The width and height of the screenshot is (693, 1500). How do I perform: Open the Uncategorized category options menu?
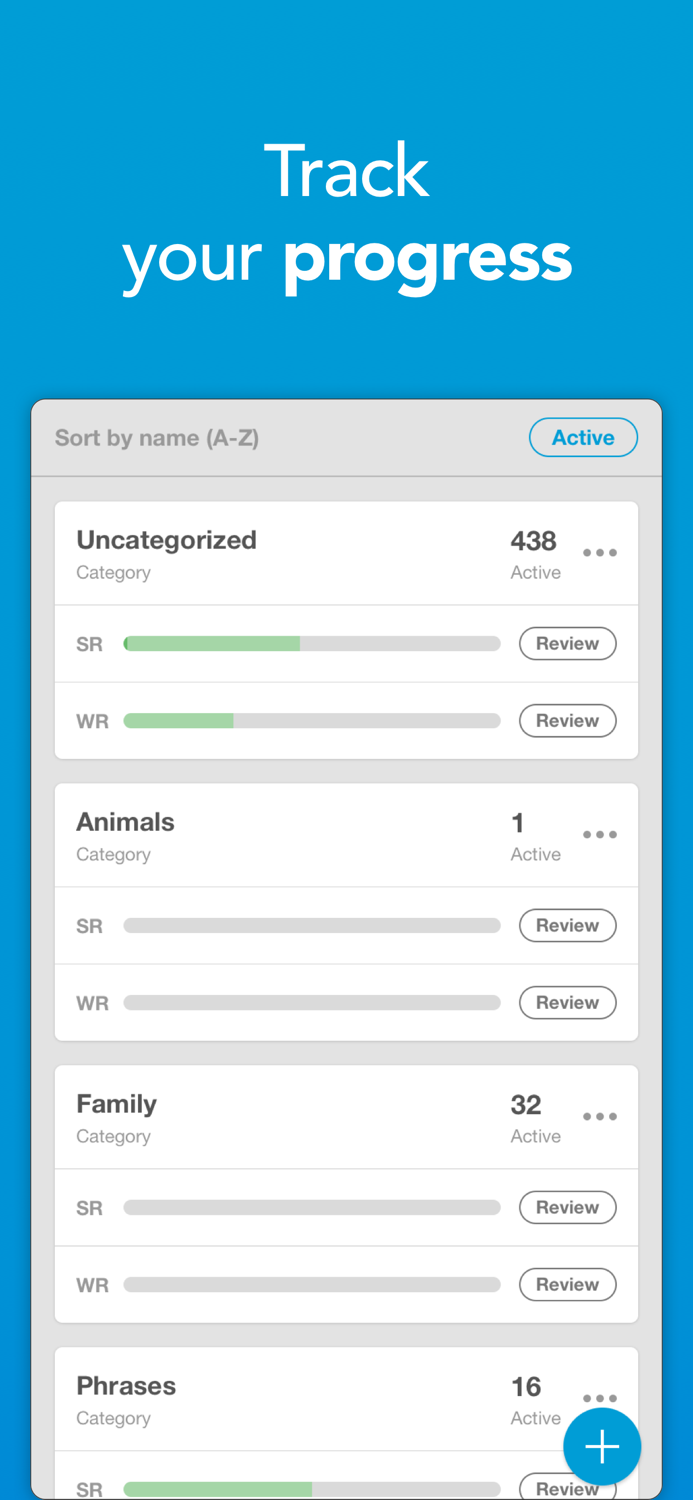[600, 553]
